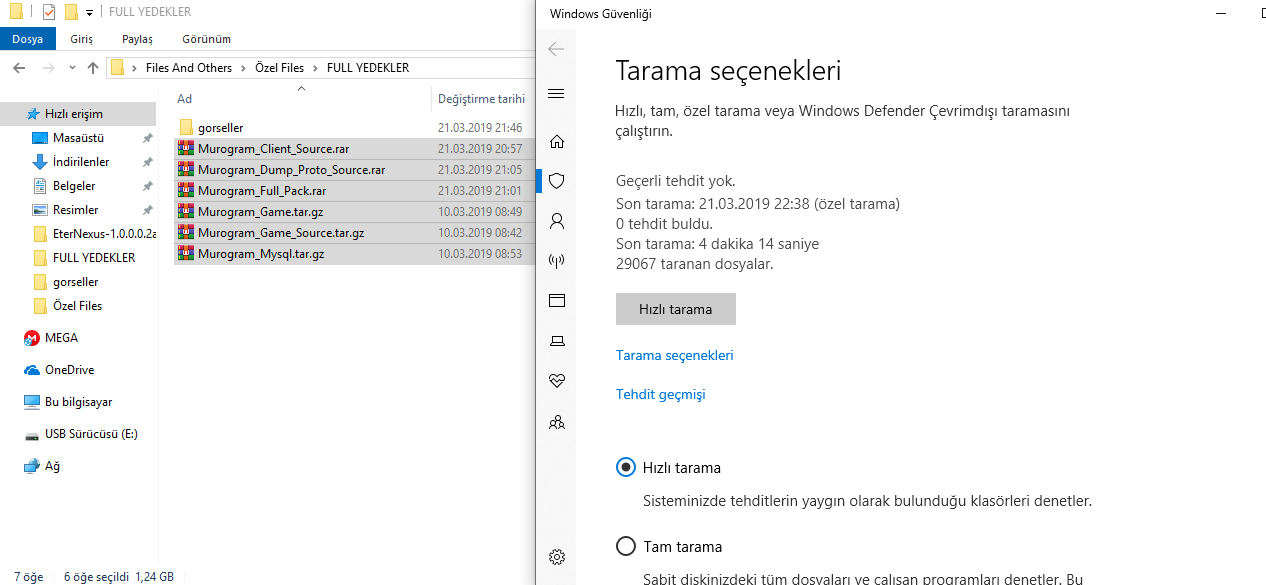This screenshot has width=1266, height=585.
Task: Click the Hızlı tarama button
Action: (676, 309)
